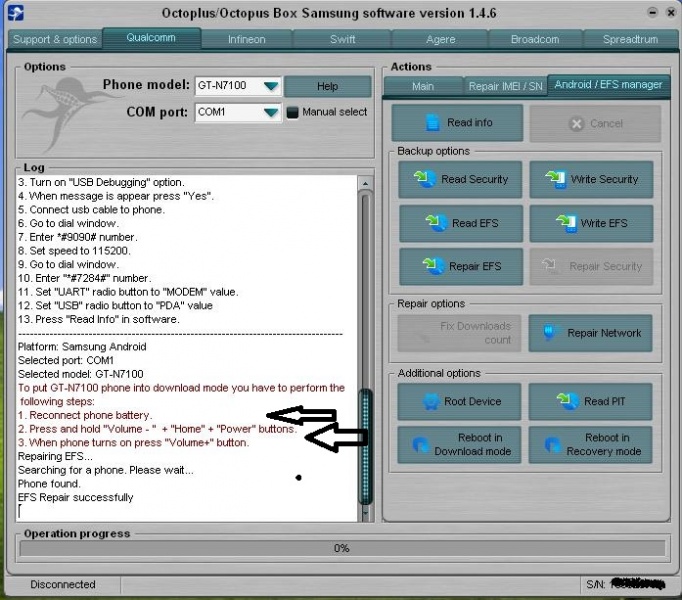682x600 pixels.
Task: Click the Repair Network button label
Action: [604, 333]
